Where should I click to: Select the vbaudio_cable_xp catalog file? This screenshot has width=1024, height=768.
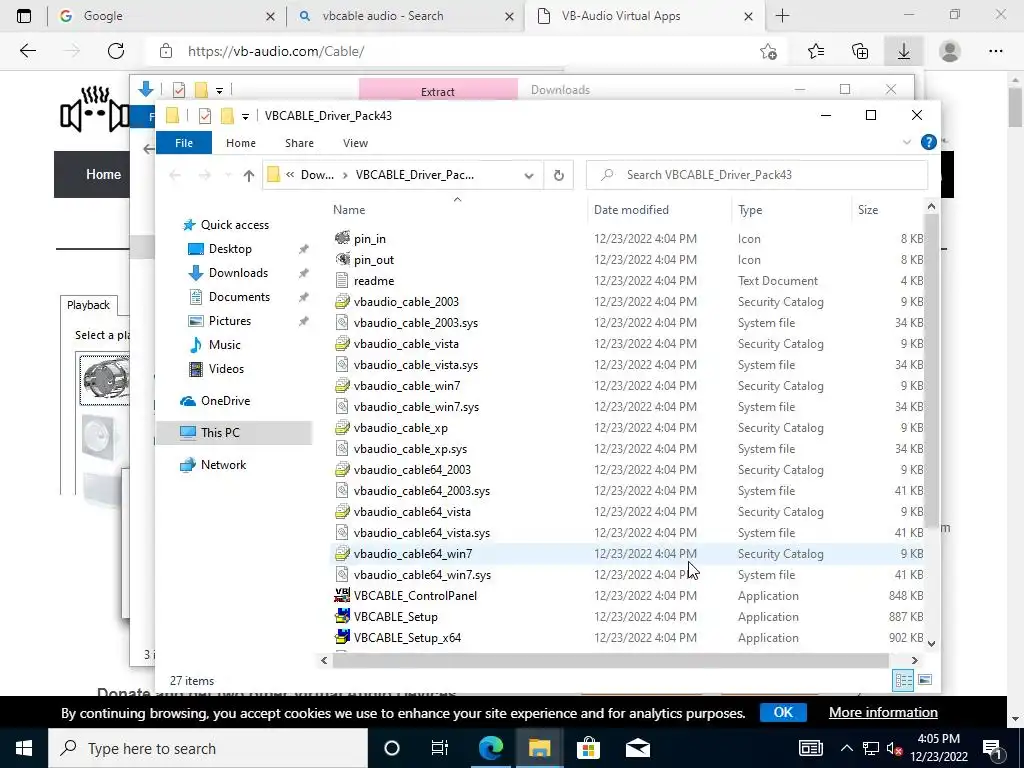400,428
